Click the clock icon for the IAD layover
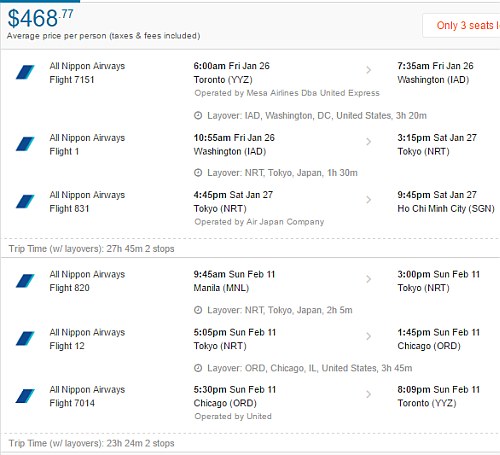The width and height of the screenshot is (500, 455). [198, 116]
